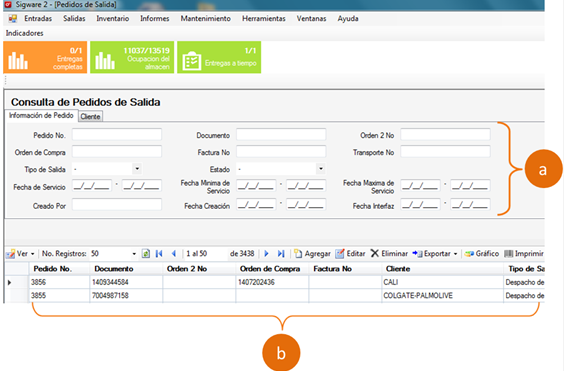This screenshot has width=564, height=371.
Task: Click Imprimir in the grid toolbar
Action: click(524, 254)
